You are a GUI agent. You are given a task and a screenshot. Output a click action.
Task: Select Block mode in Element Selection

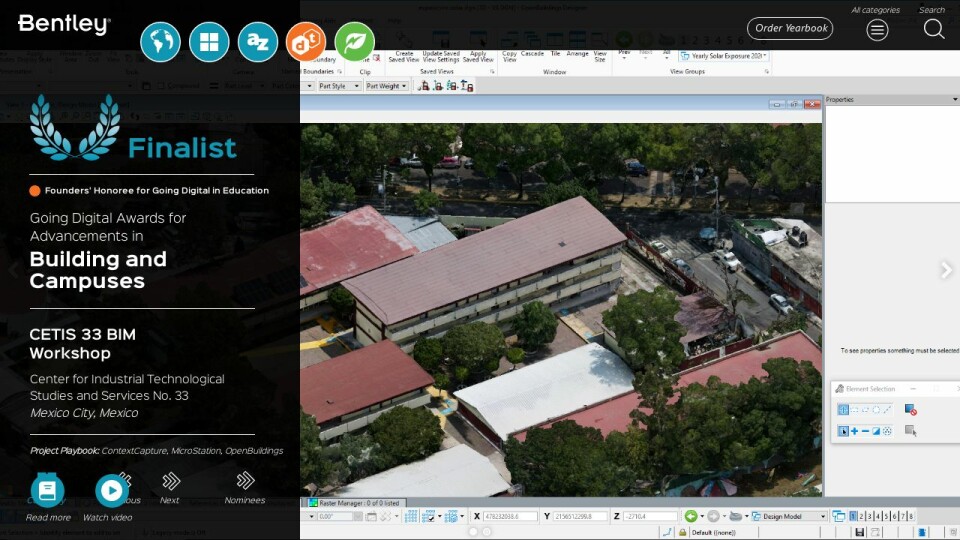pos(855,410)
